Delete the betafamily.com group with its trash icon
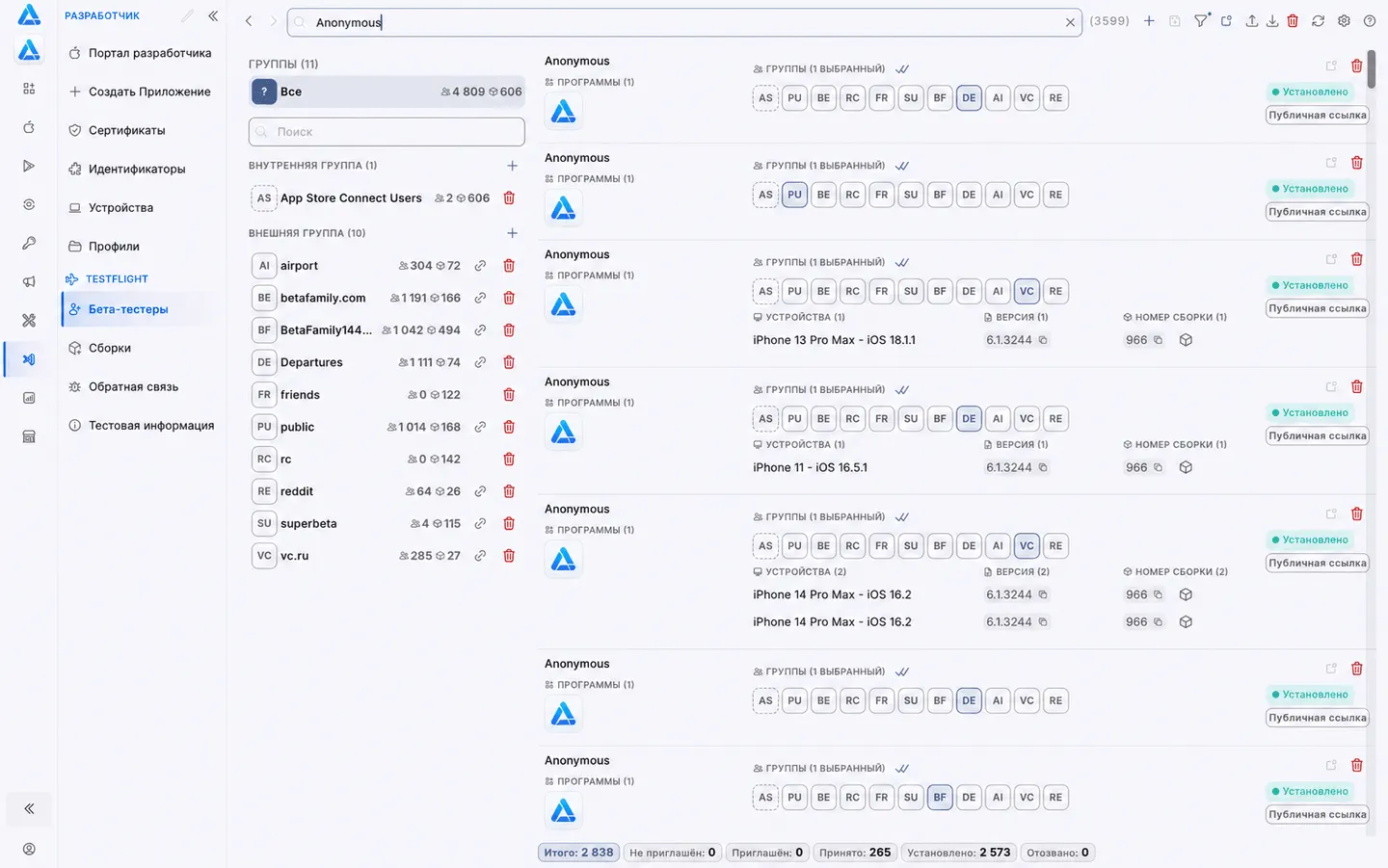Image resolution: width=1388 pixels, height=868 pixels. point(509,298)
